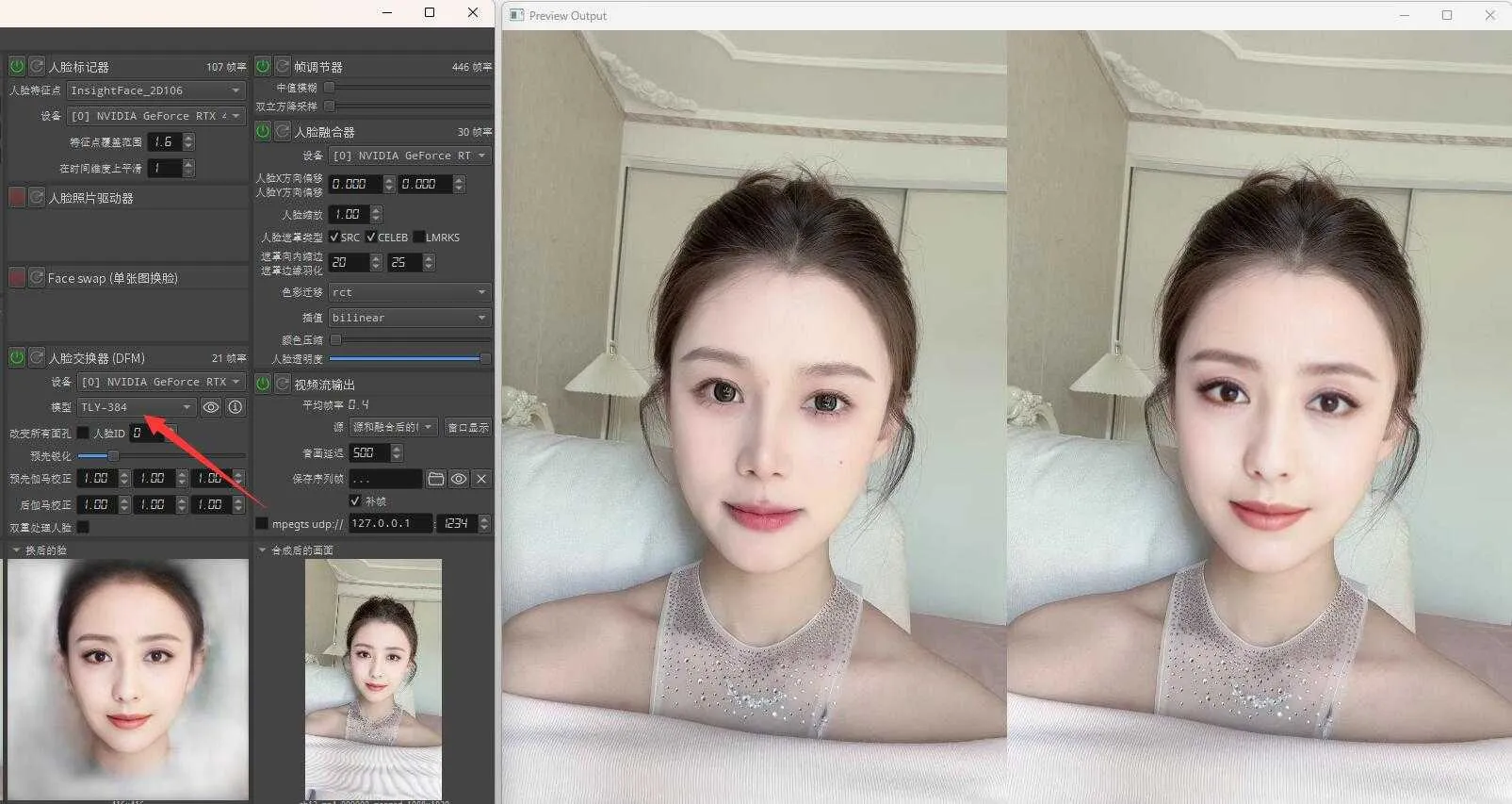Click the merged frame thumbnail under 合成后的画面
The image size is (1512, 804).
(374, 680)
